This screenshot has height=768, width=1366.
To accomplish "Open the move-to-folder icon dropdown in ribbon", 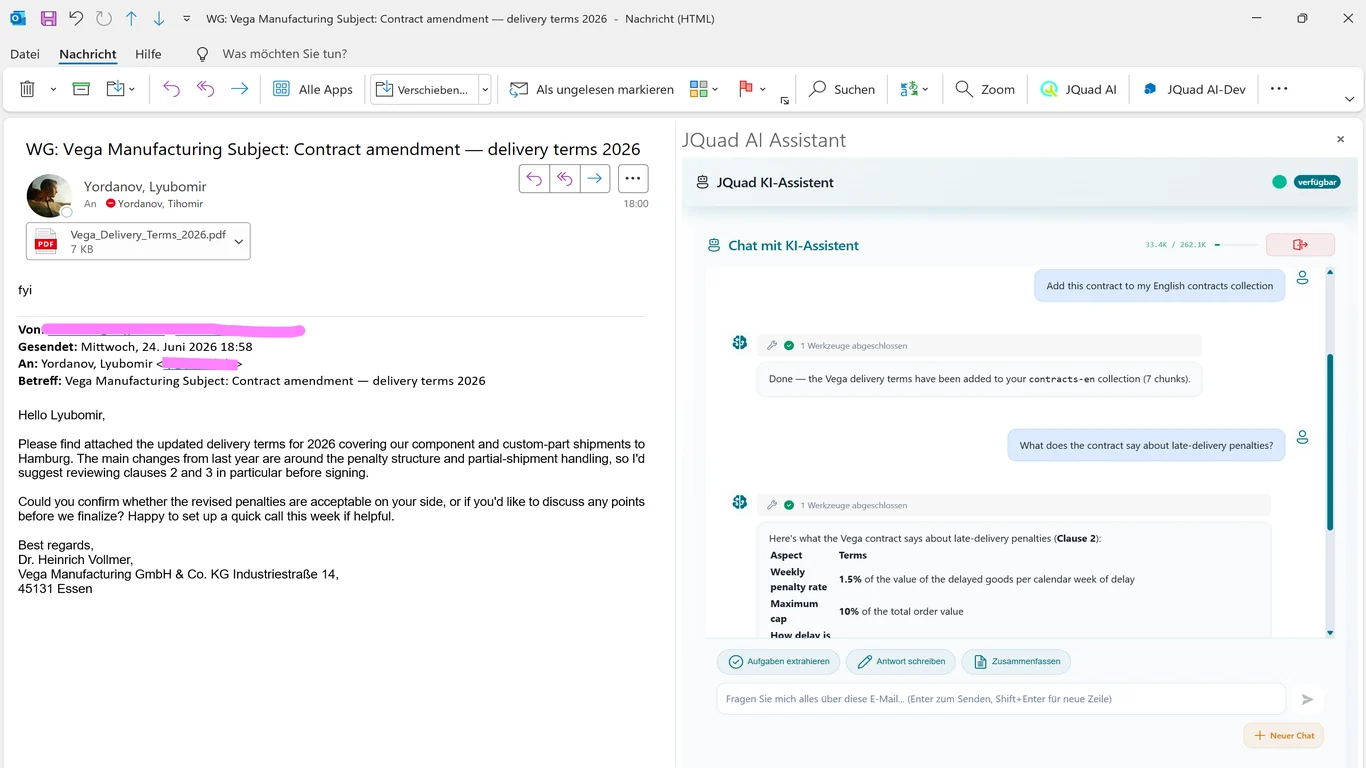I will [120, 89].
